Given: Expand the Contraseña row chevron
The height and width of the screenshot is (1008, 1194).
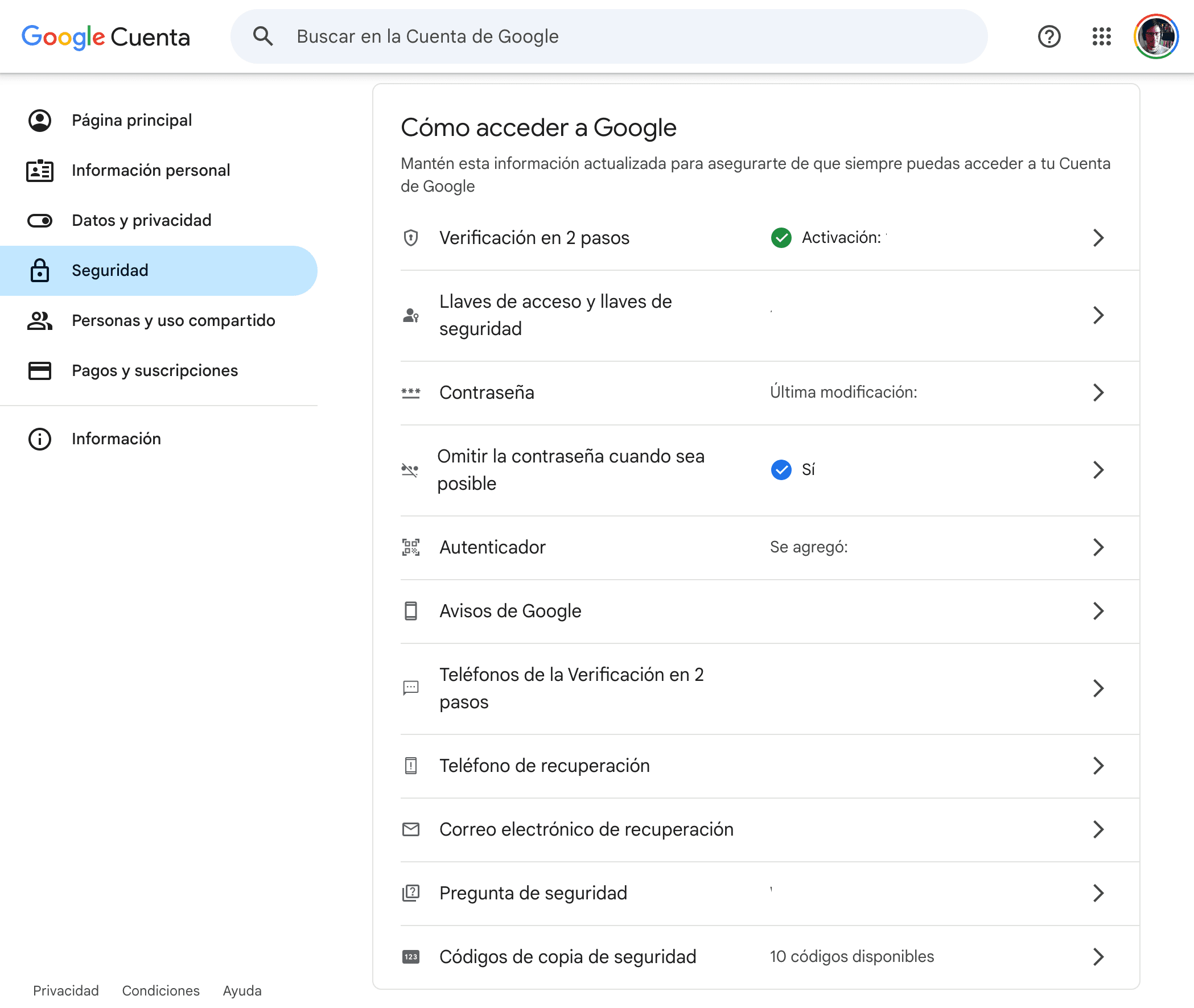Looking at the screenshot, I should [x=1097, y=393].
